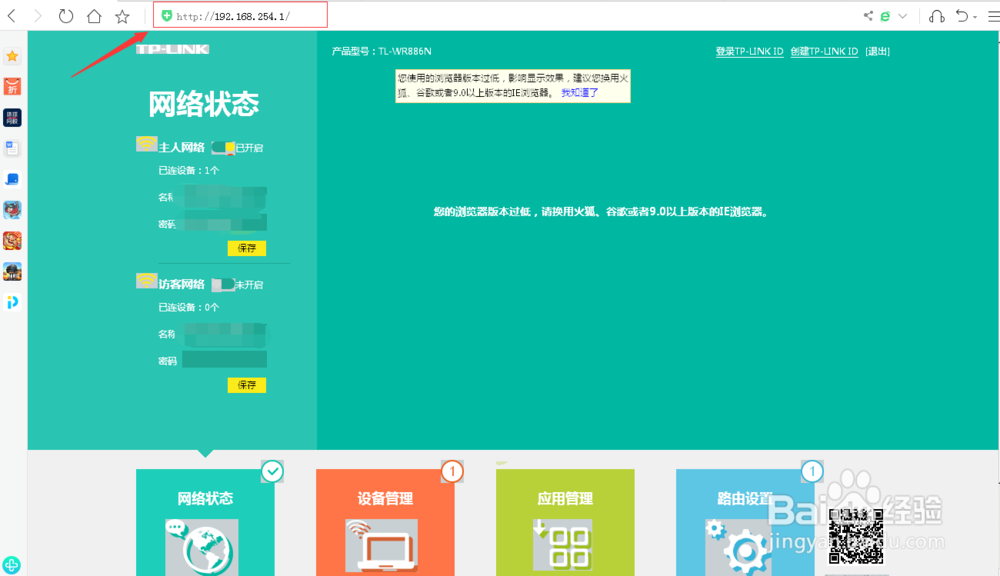Click the green browser engine icon
This screenshot has width=1000, height=576.
pos(885,17)
